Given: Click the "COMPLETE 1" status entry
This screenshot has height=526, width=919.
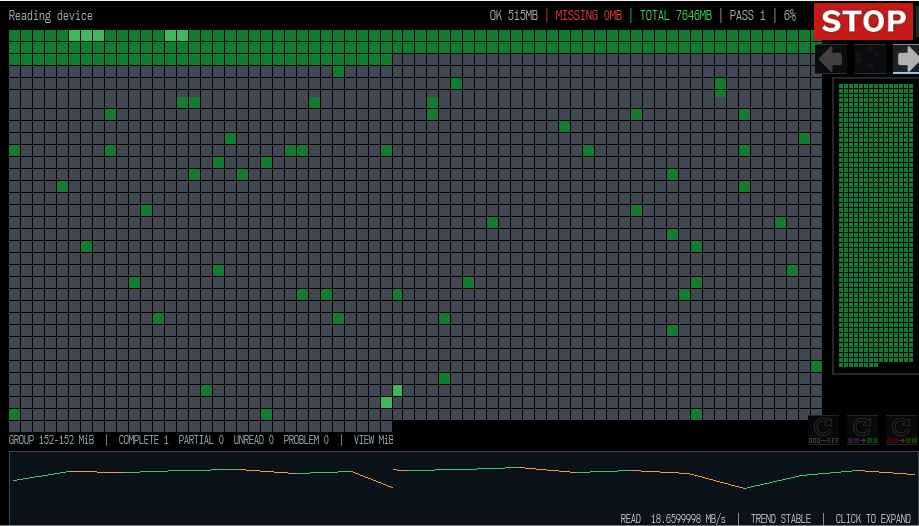Looking at the screenshot, I should (x=143, y=440).
